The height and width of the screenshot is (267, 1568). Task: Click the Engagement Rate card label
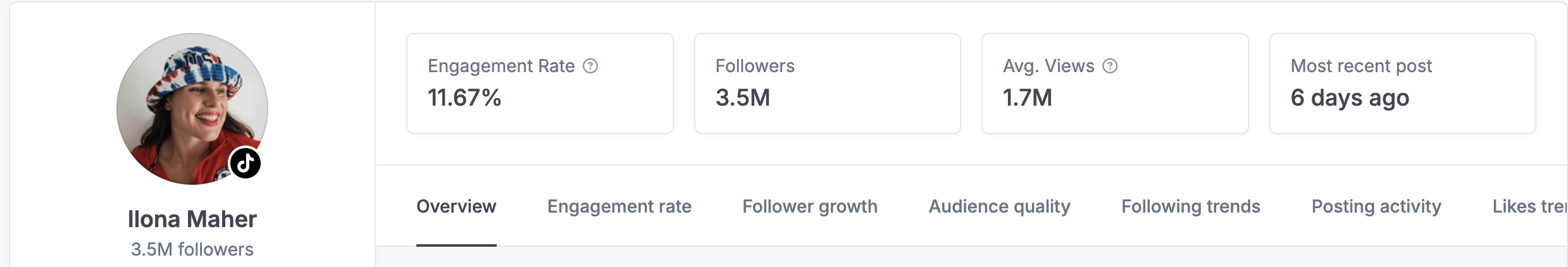[x=501, y=66]
